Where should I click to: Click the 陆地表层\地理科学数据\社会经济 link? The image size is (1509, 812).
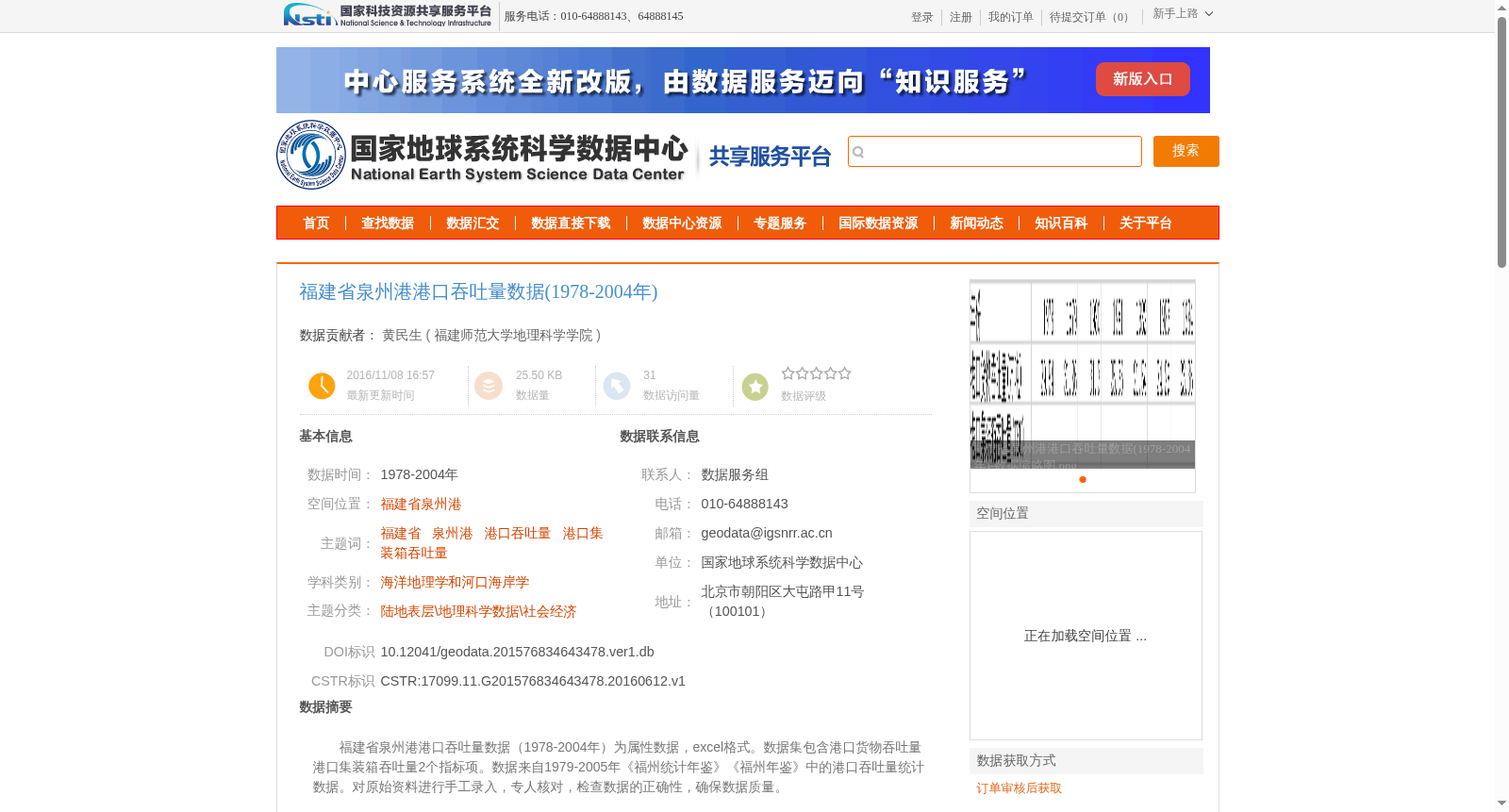pos(478,612)
